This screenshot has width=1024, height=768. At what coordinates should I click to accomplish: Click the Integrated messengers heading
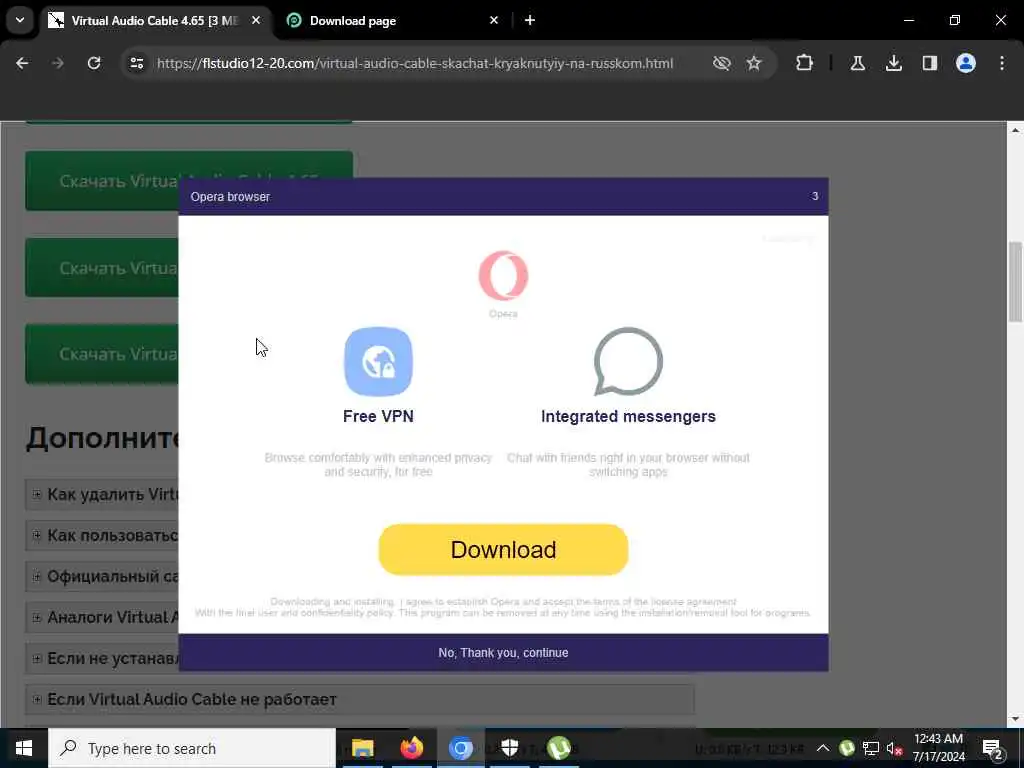[x=628, y=416]
